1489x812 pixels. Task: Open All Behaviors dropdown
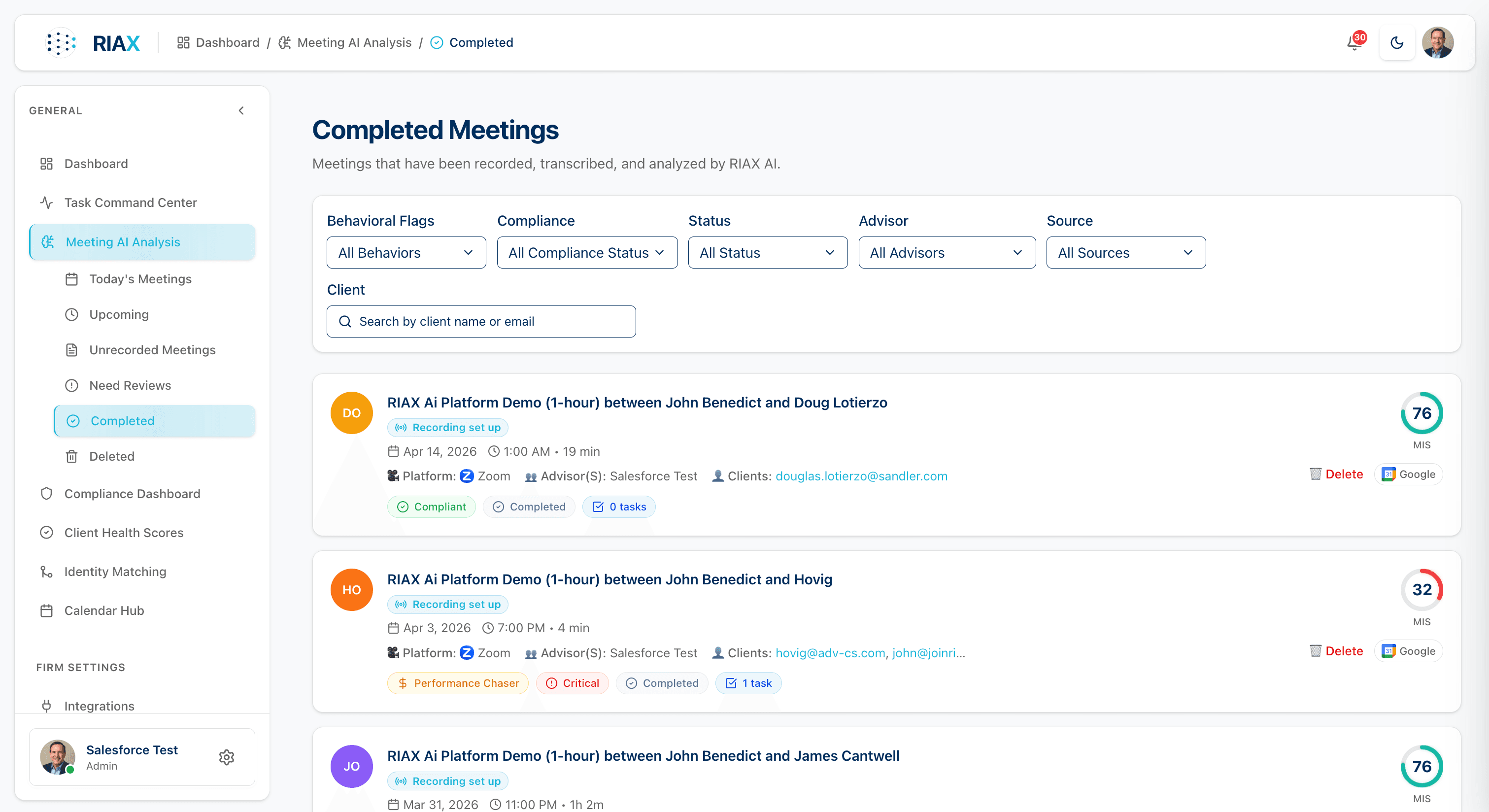point(406,253)
